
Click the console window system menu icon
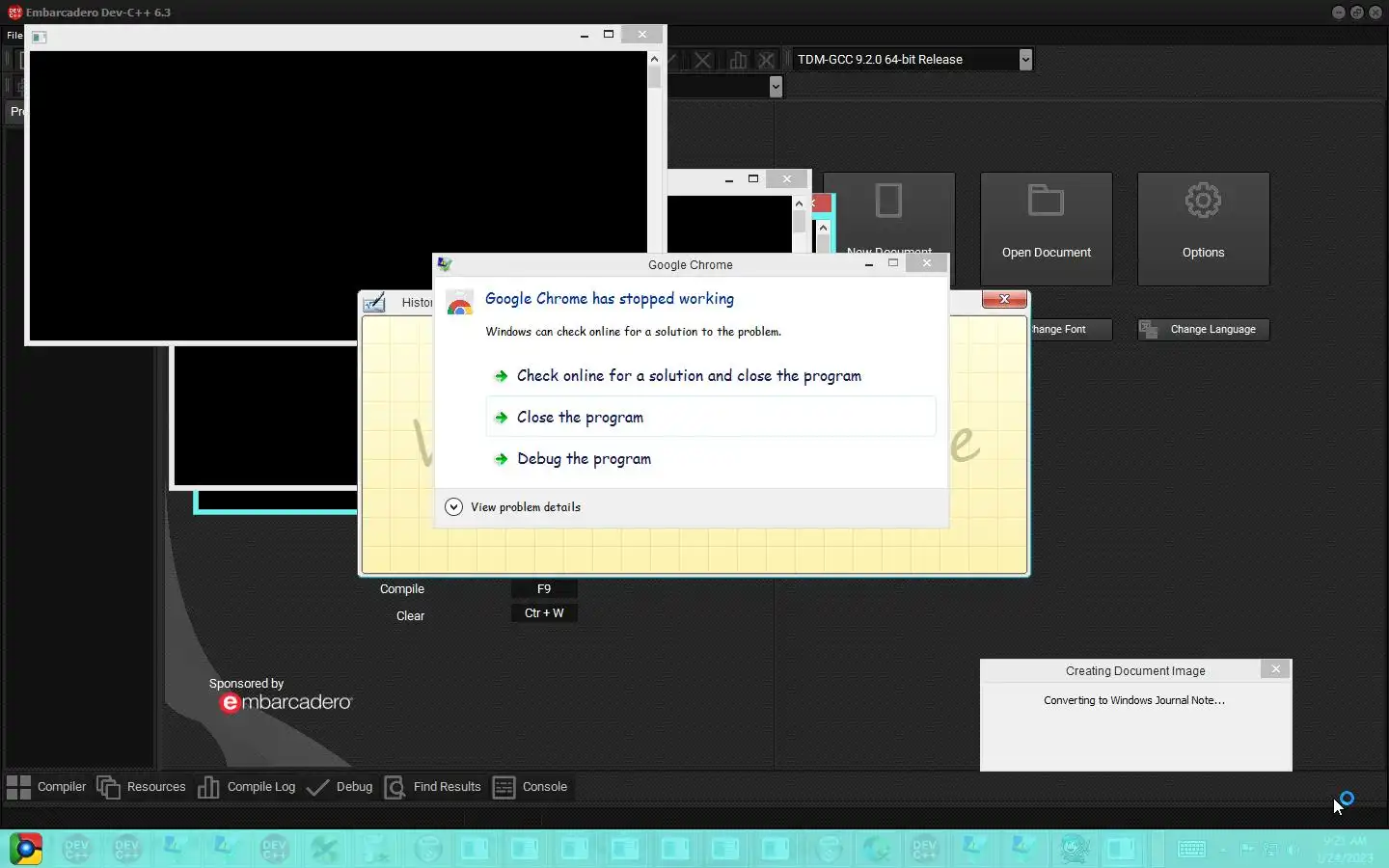40,37
